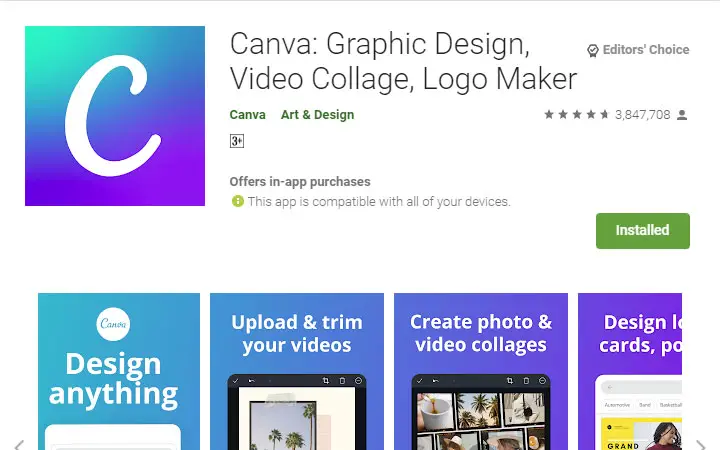The image size is (720, 450).
Task: Show next screenshots with right arrow
Action: (701, 444)
